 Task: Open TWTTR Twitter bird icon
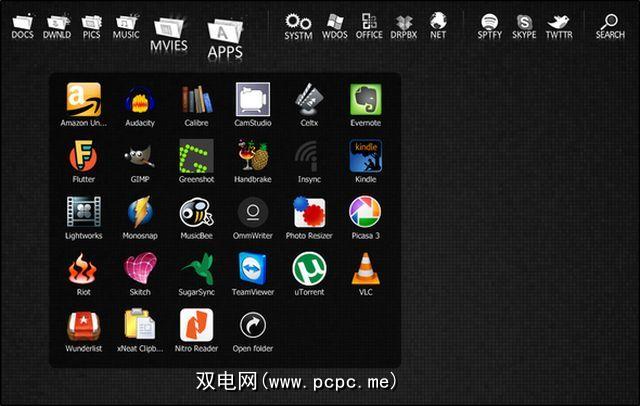(559, 26)
